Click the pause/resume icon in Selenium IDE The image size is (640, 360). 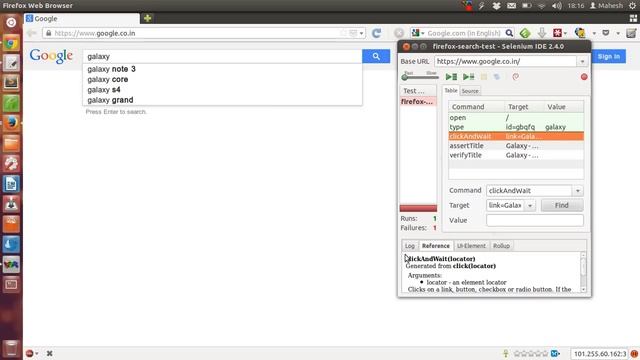(x=484, y=77)
